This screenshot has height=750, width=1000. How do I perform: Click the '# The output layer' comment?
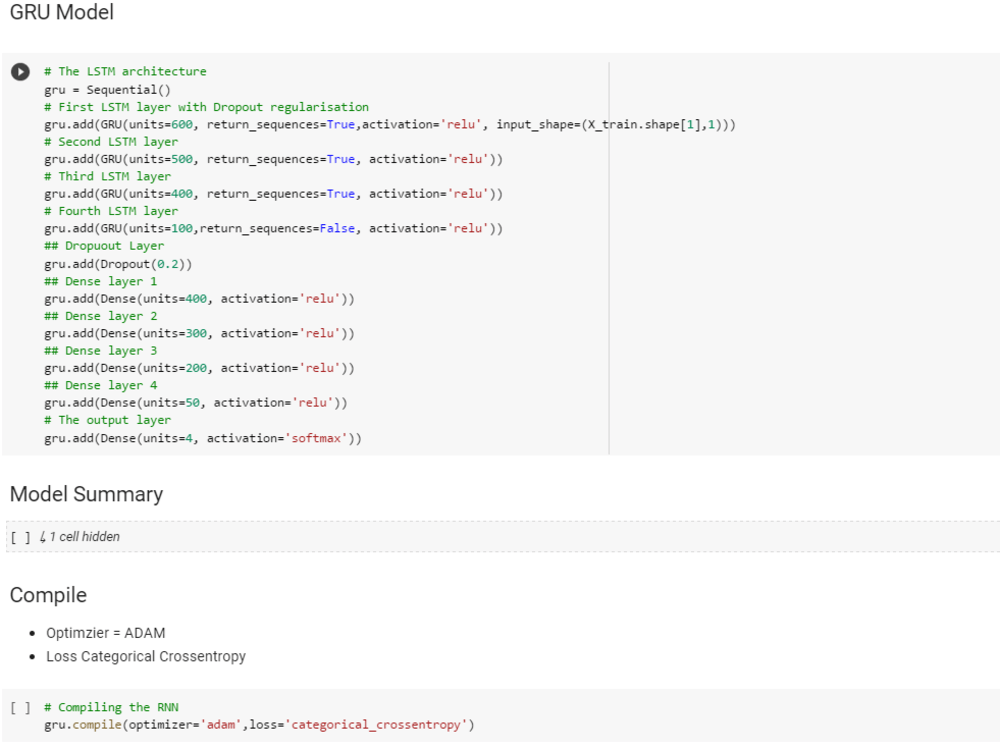108,420
